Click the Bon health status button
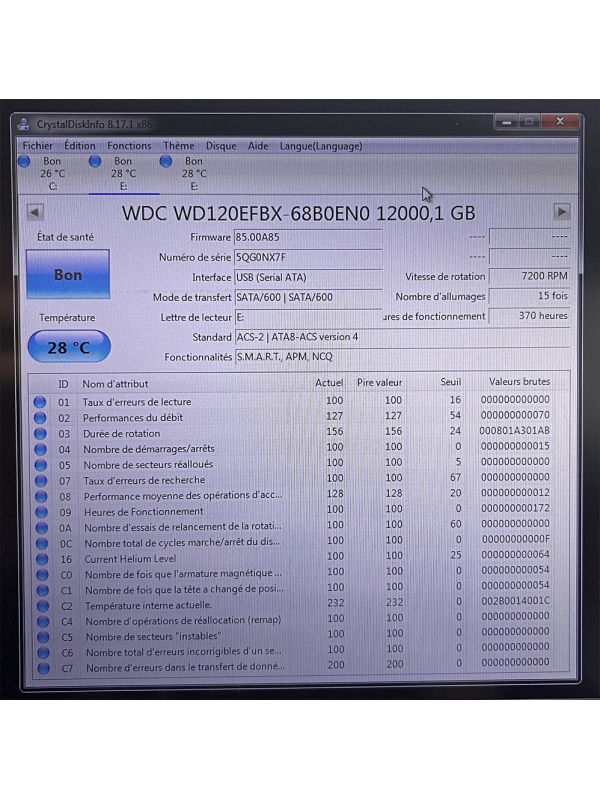 tap(68, 274)
